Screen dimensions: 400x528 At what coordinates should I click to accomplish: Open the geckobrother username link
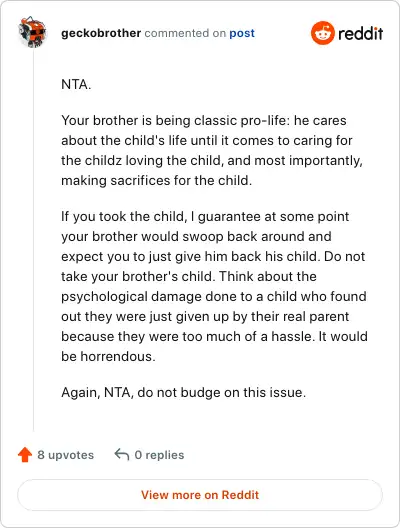101,33
